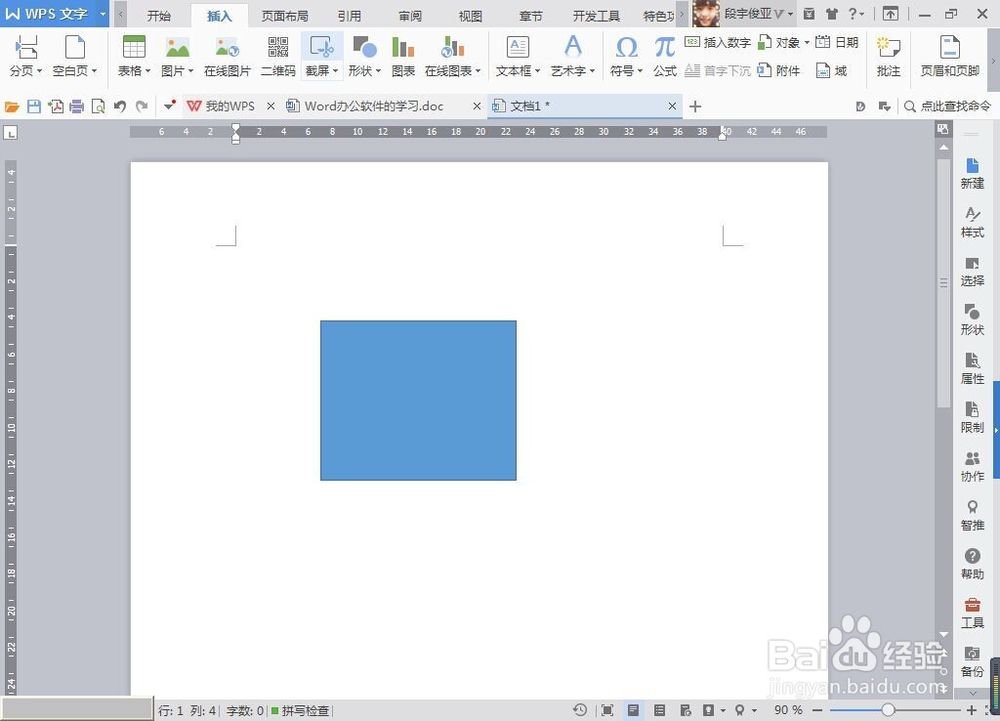
Task: Expand the 文本框 dropdown arrow
Action: tap(538, 71)
